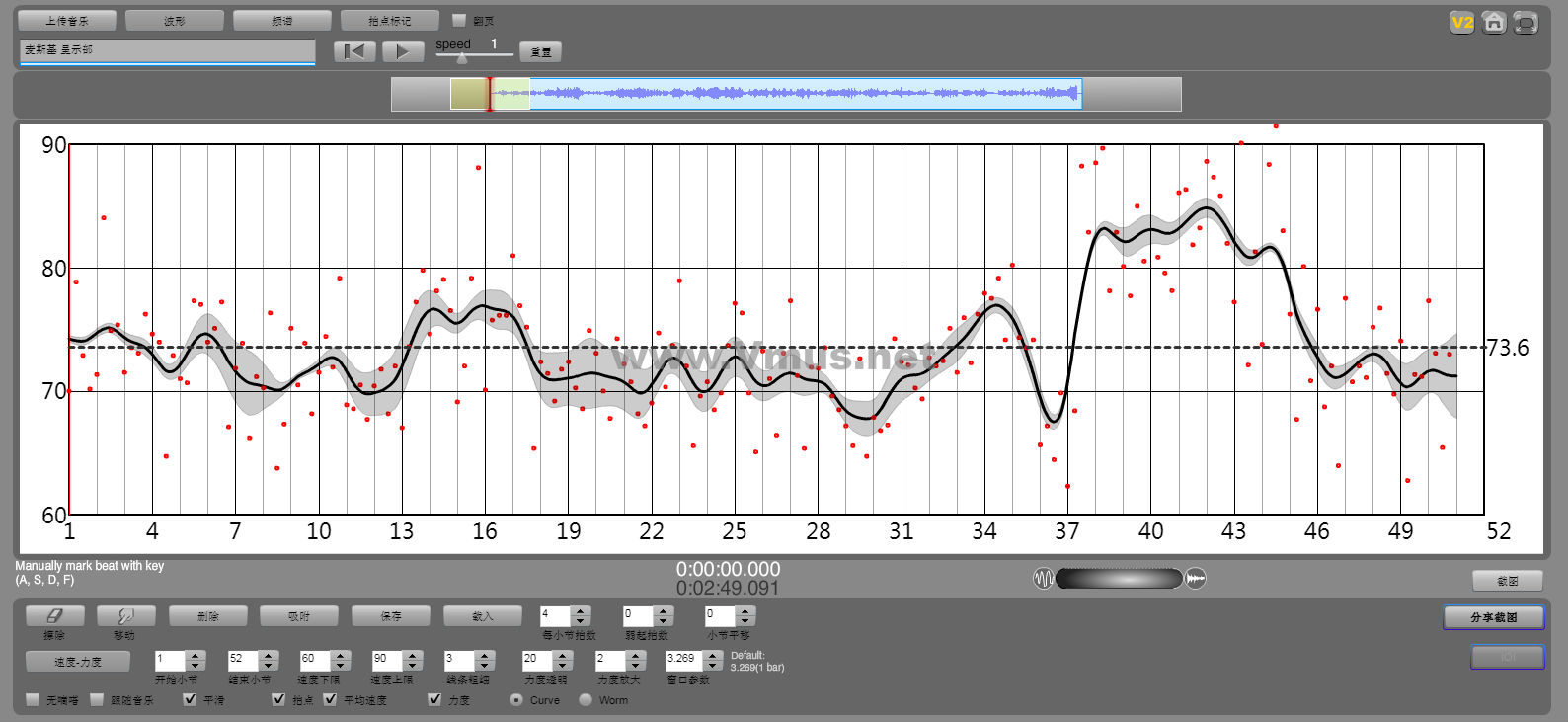
Task: Uncheck the 平均速度 checkbox
Action: pos(331,699)
